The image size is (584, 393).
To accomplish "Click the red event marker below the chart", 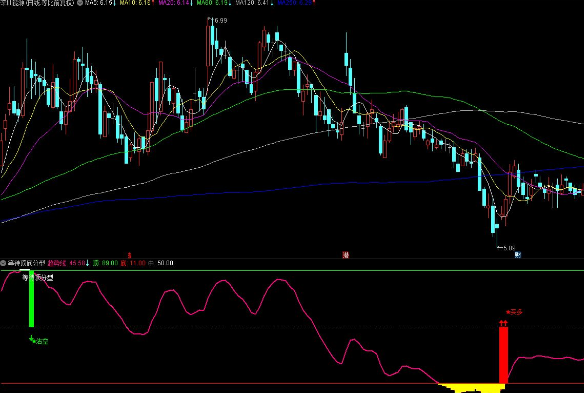I will click(x=346, y=255).
